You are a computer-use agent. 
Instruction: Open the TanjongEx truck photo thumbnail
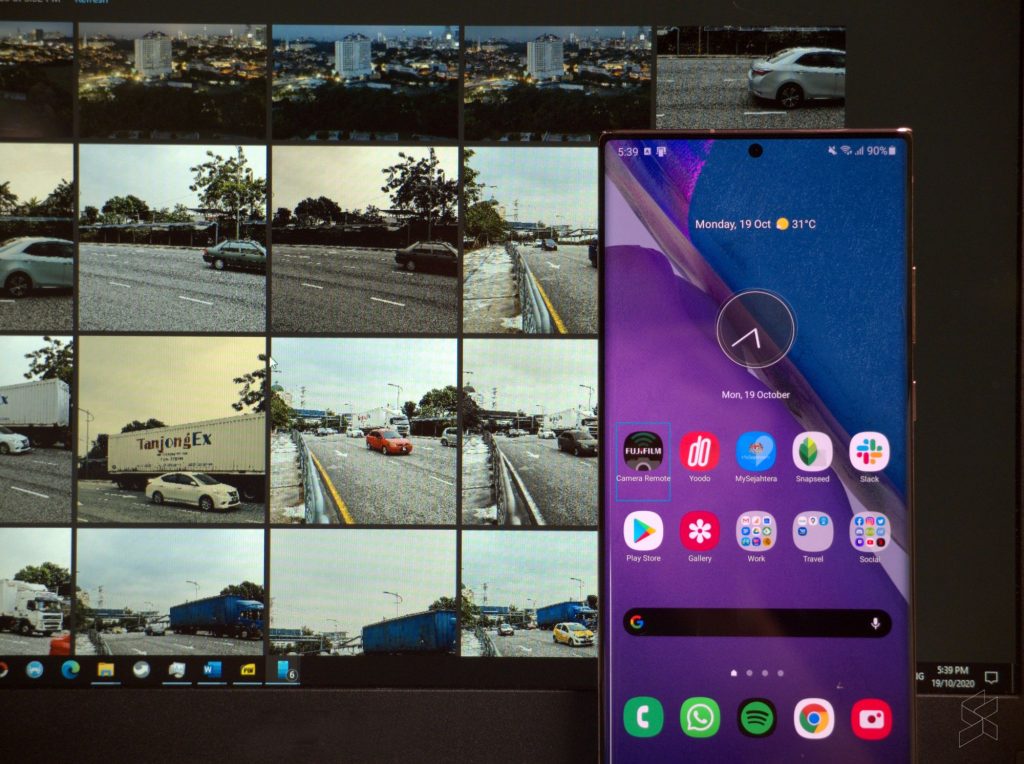172,429
